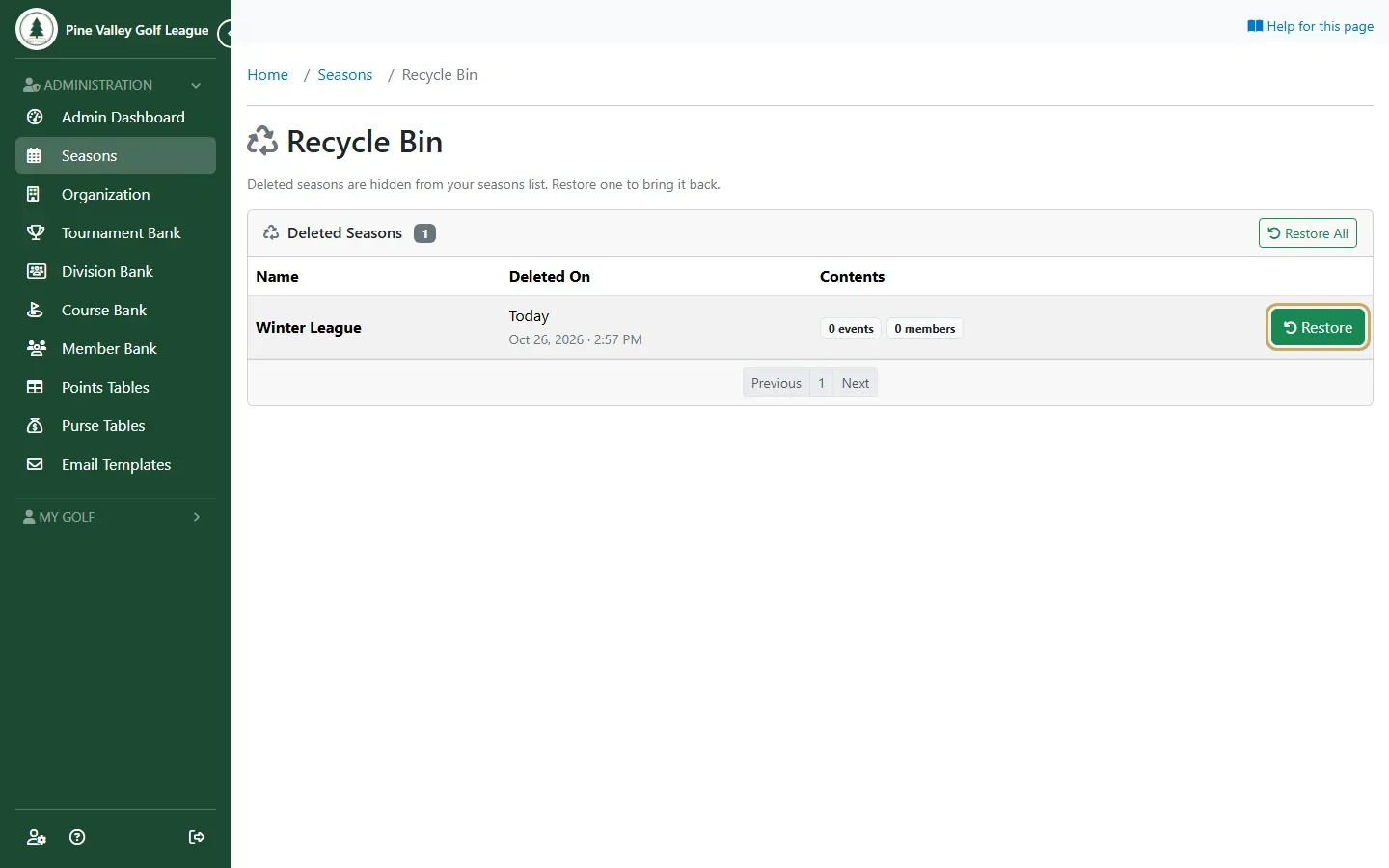Click the Recycle Bin heading icon
The width and height of the screenshot is (1389, 868).
(262, 142)
